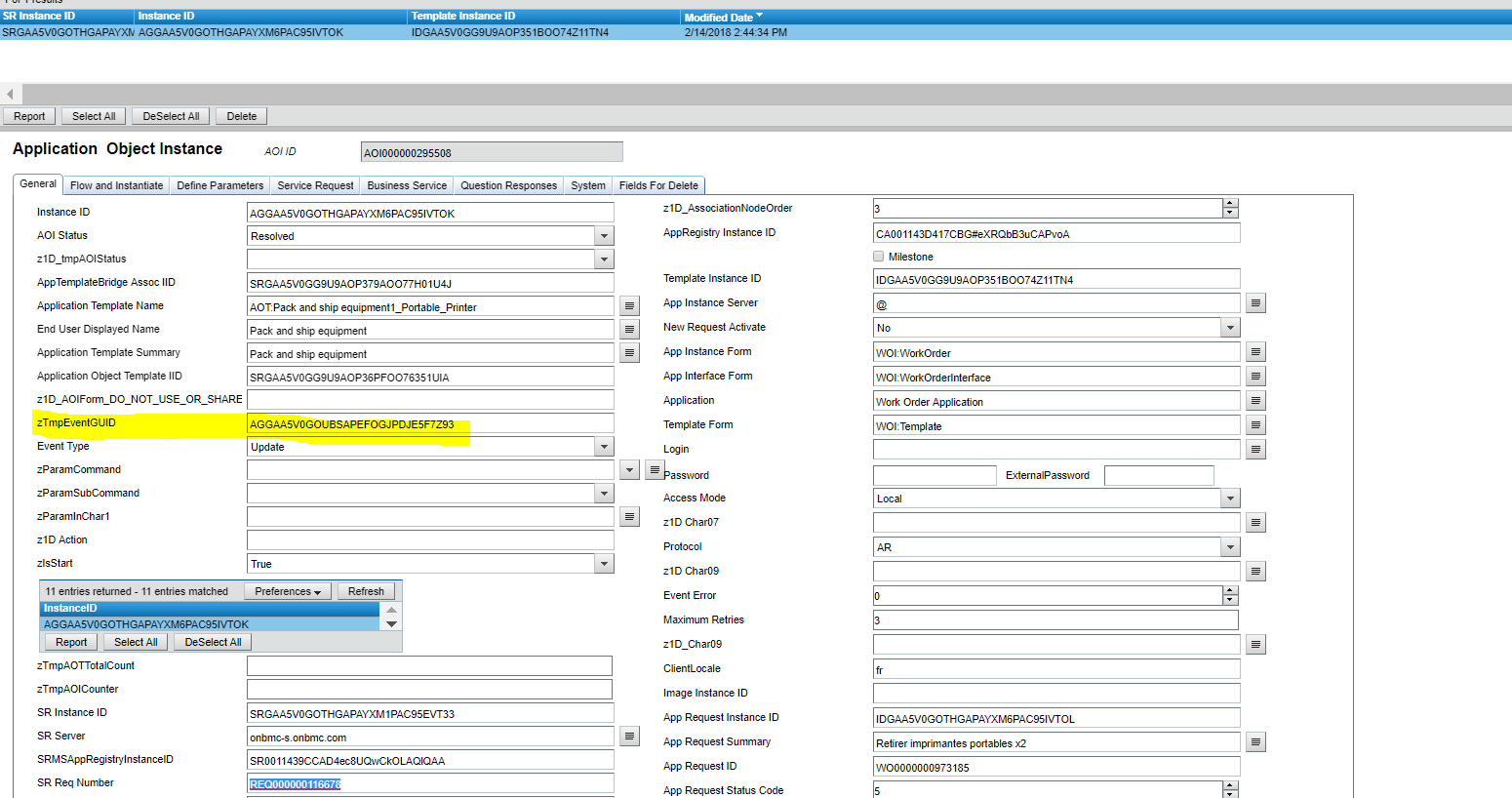Select AGGAA5V0GOTHGAPAYXM6PAC95IVTOK row in InstanceID table
Image resolution: width=1512 pixels, height=798 pixels.
pyautogui.click(x=211, y=624)
